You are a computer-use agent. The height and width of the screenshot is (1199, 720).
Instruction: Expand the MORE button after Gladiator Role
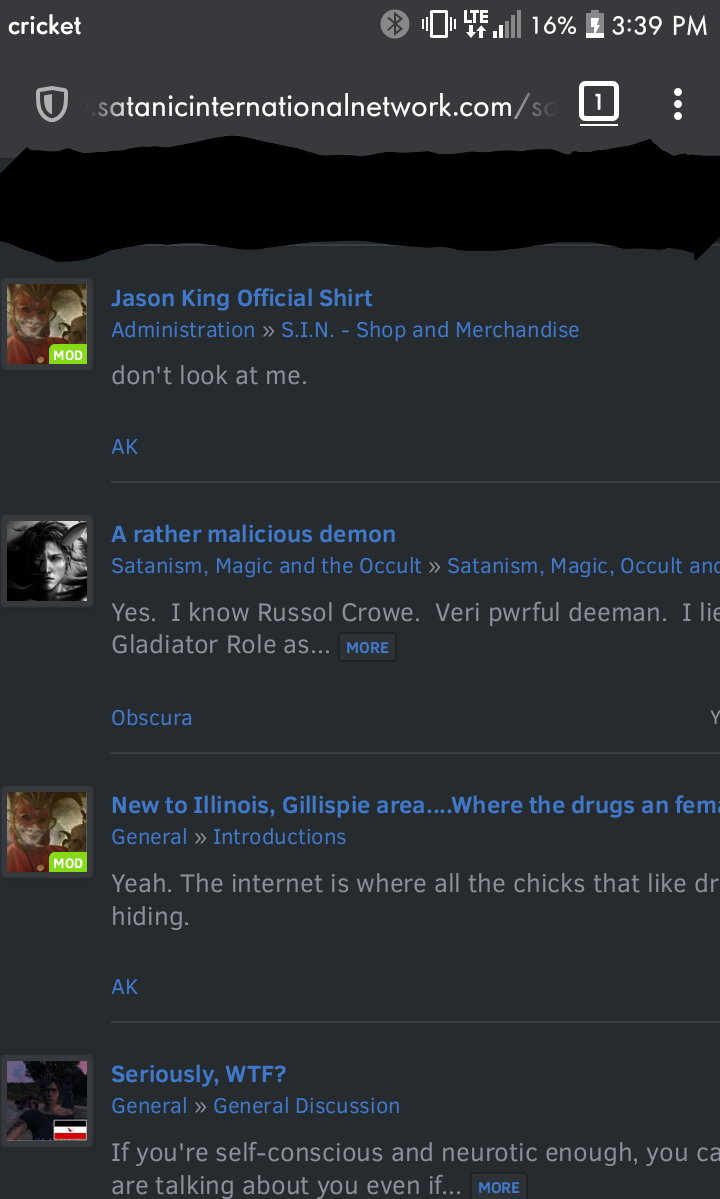click(368, 647)
